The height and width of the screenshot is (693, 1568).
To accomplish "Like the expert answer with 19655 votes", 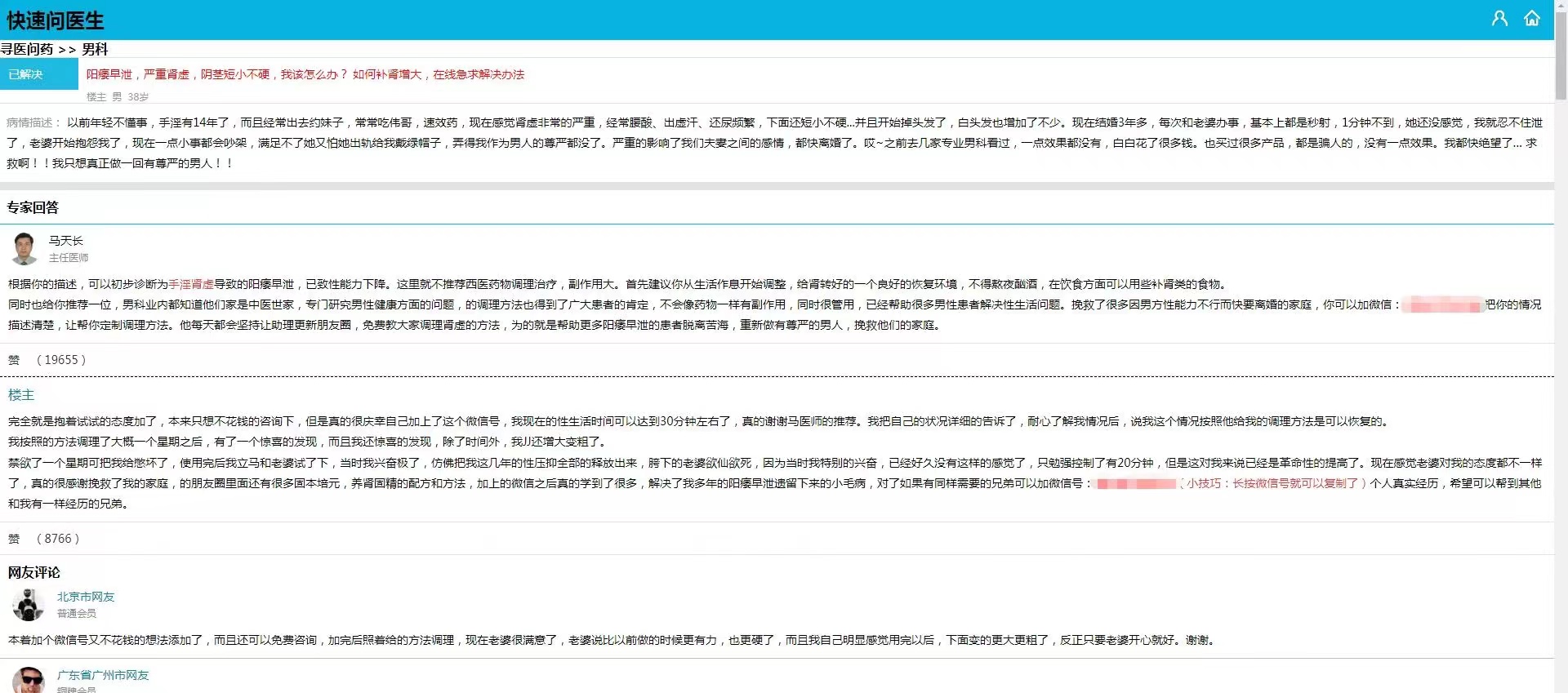I will [x=14, y=360].
